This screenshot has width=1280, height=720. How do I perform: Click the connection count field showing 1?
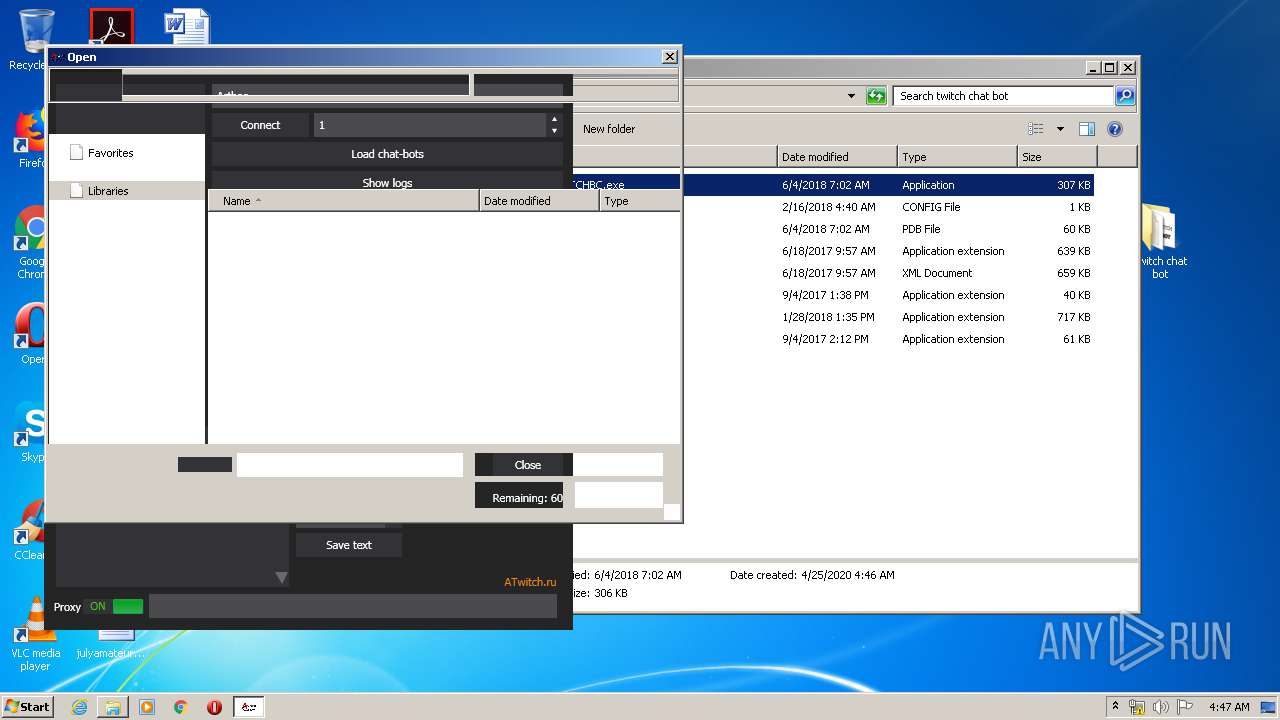(430, 125)
